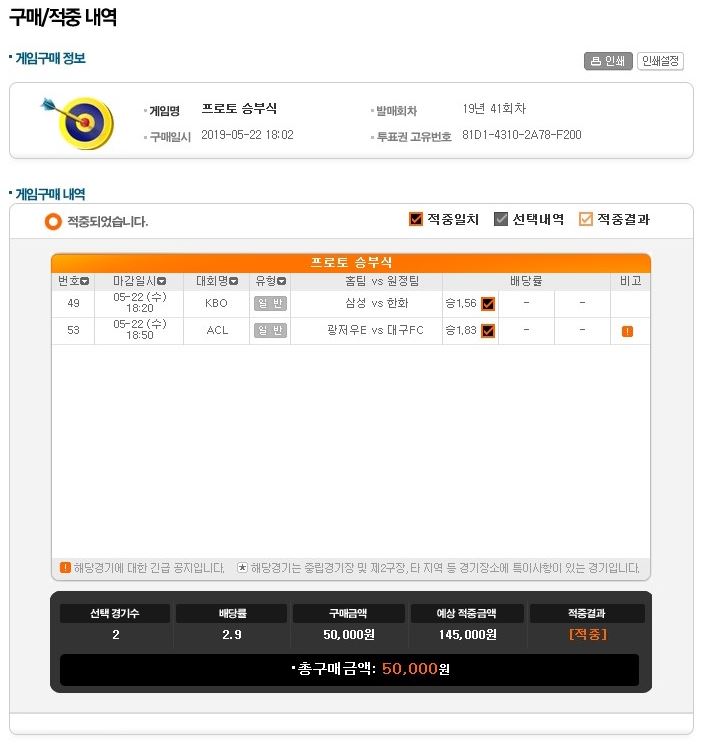Toggle the 적중결과 legend checkbox

(585, 219)
